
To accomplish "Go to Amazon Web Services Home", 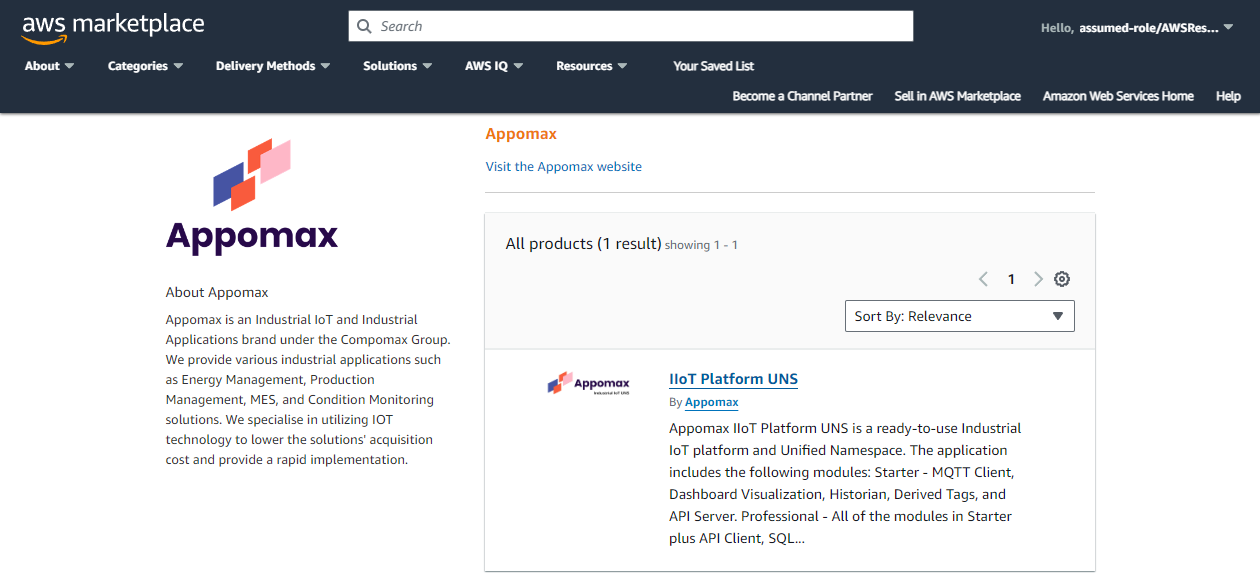I will click(1118, 96).
